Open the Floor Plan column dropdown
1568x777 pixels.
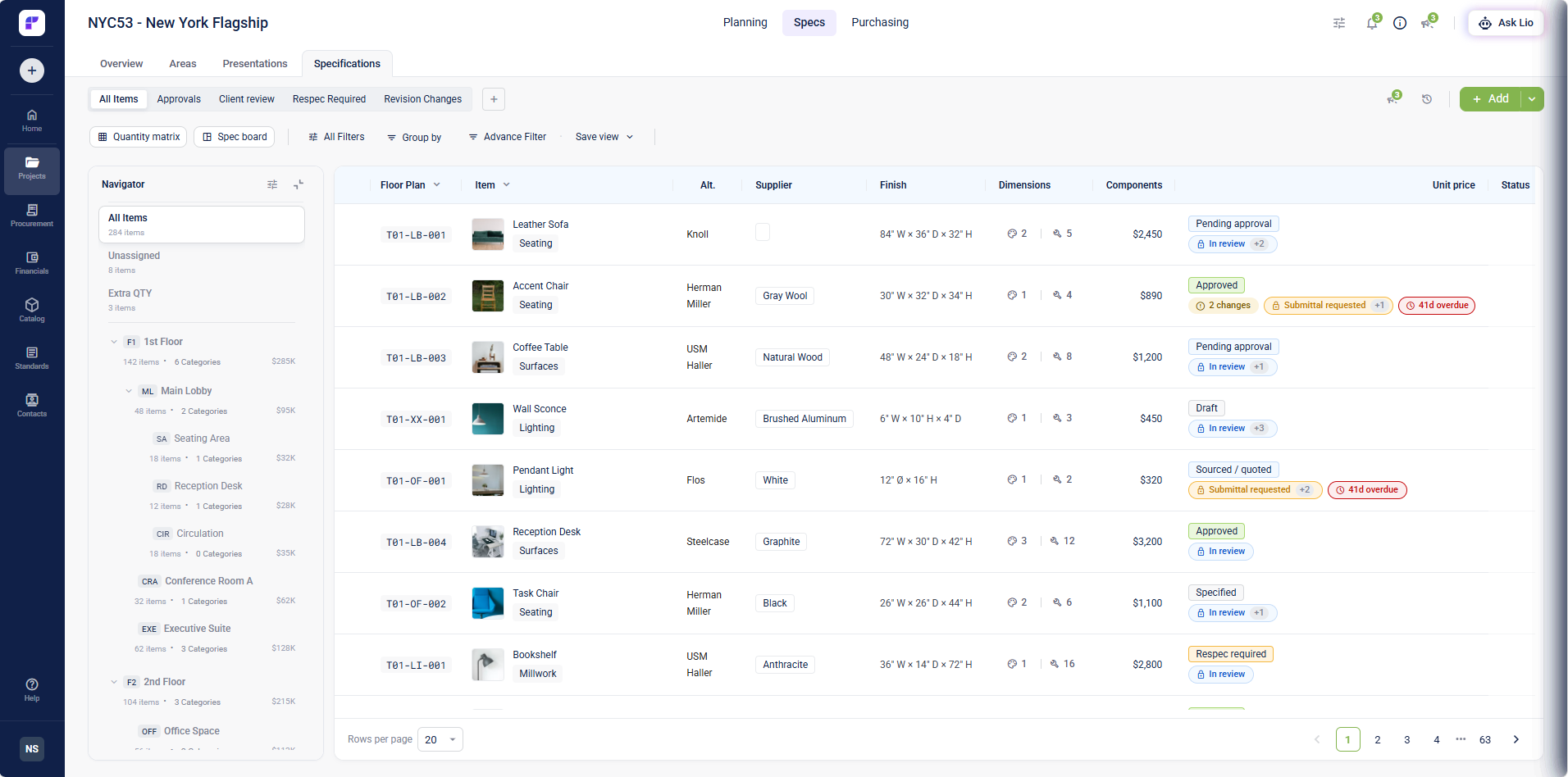coord(437,184)
